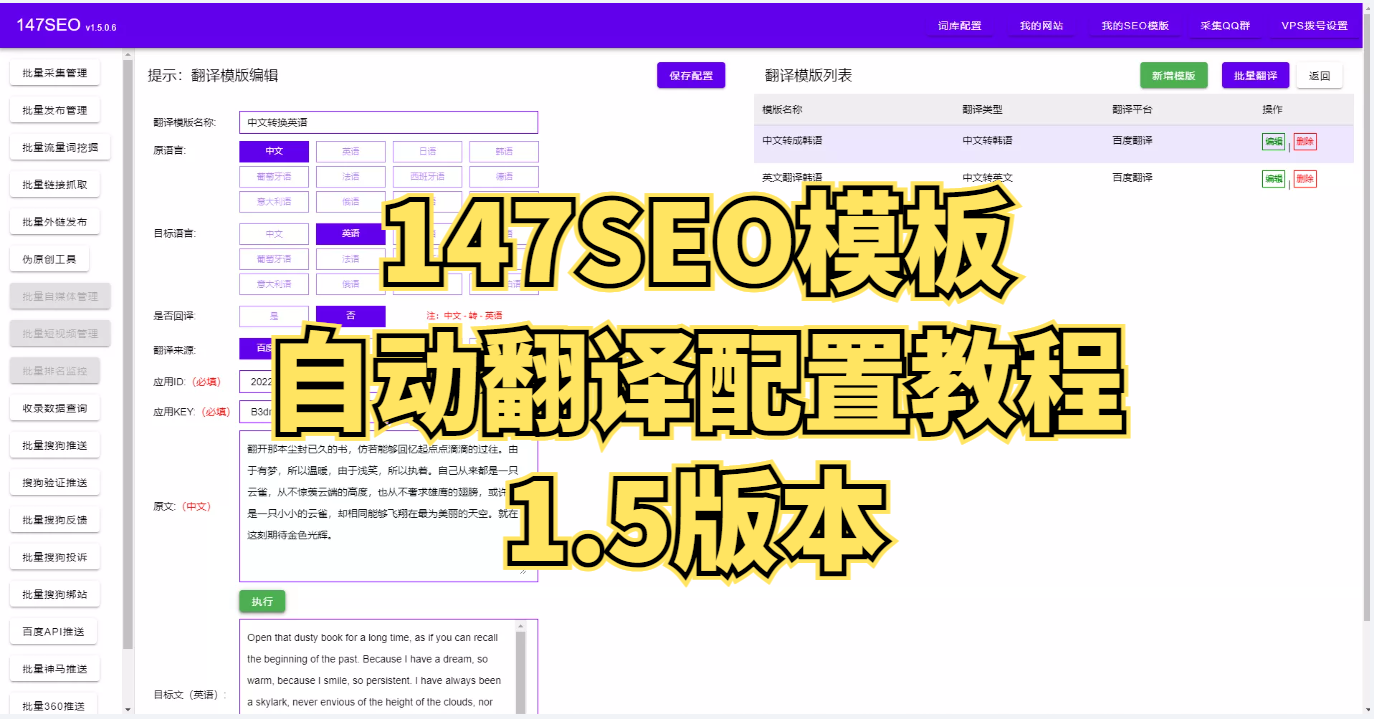Open 百度API推送 in the sidebar
The image size is (1374, 719).
(x=54, y=632)
